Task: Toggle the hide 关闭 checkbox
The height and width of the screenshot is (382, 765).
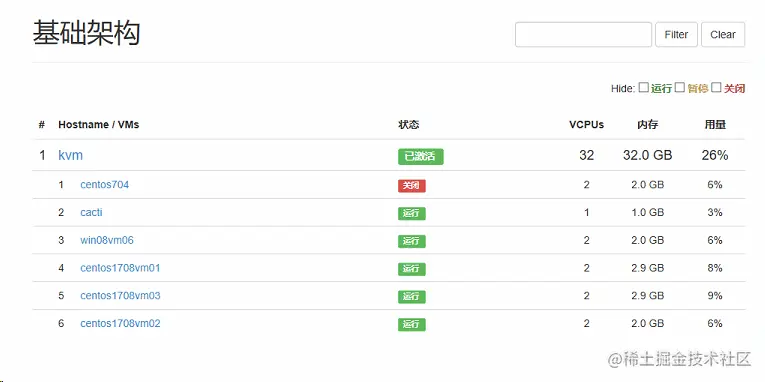Action: tap(716, 88)
